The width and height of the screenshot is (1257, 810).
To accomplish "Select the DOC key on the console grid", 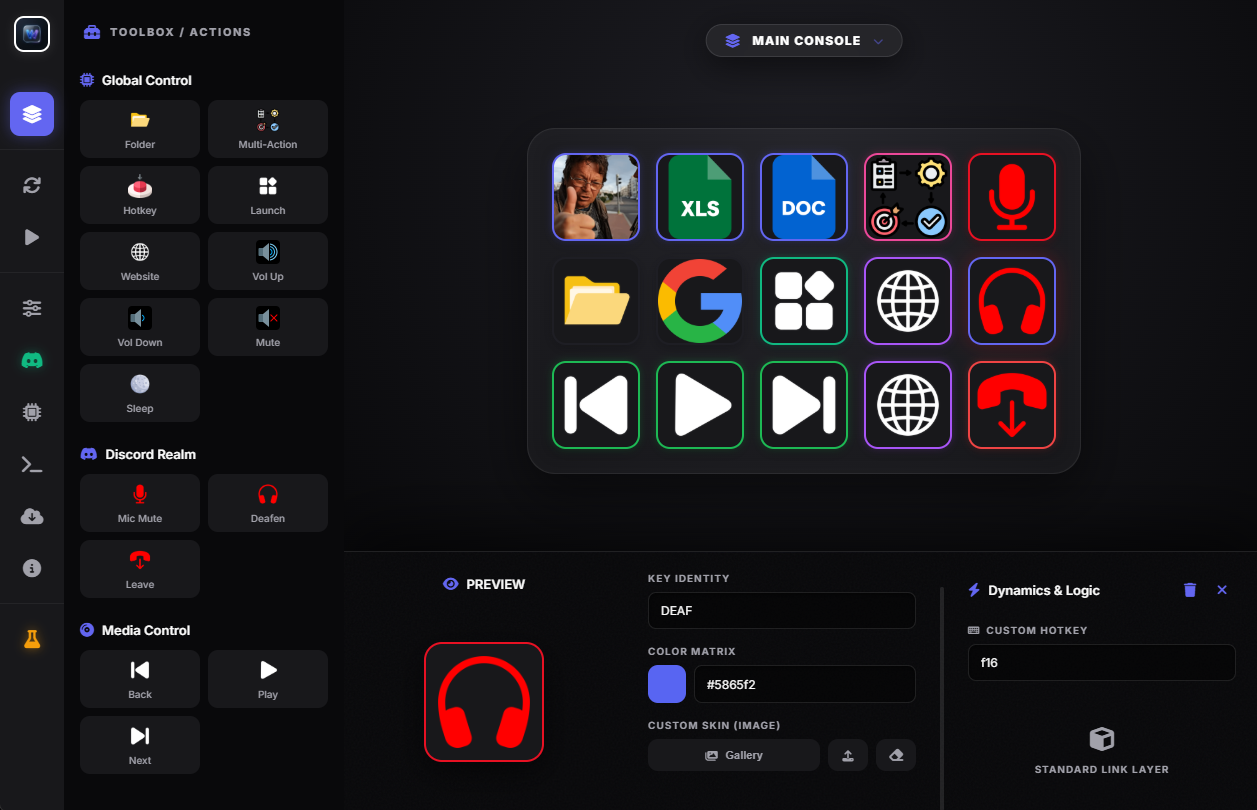I will 804,197.
